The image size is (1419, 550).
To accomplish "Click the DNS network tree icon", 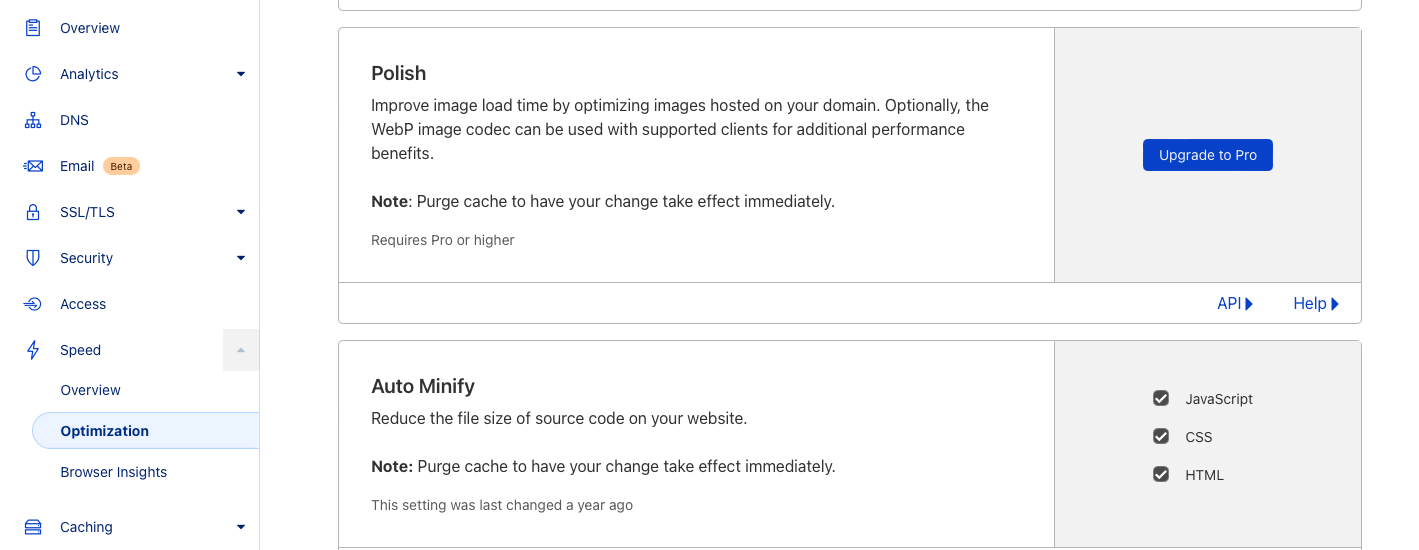I will point(33,120).
